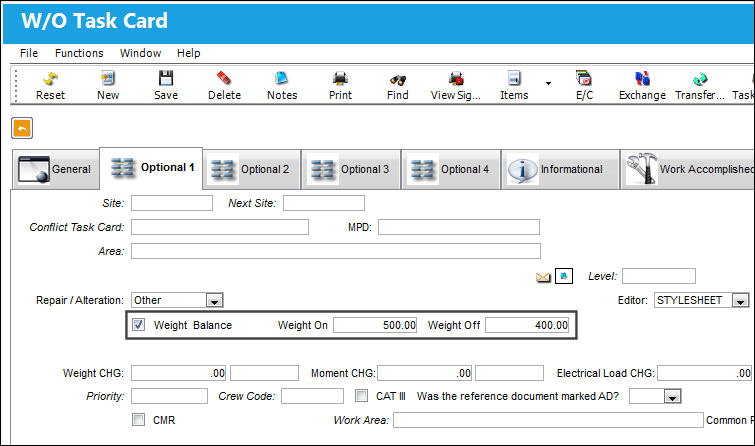Select the Optional 1 tab

(x=151, y=168)
